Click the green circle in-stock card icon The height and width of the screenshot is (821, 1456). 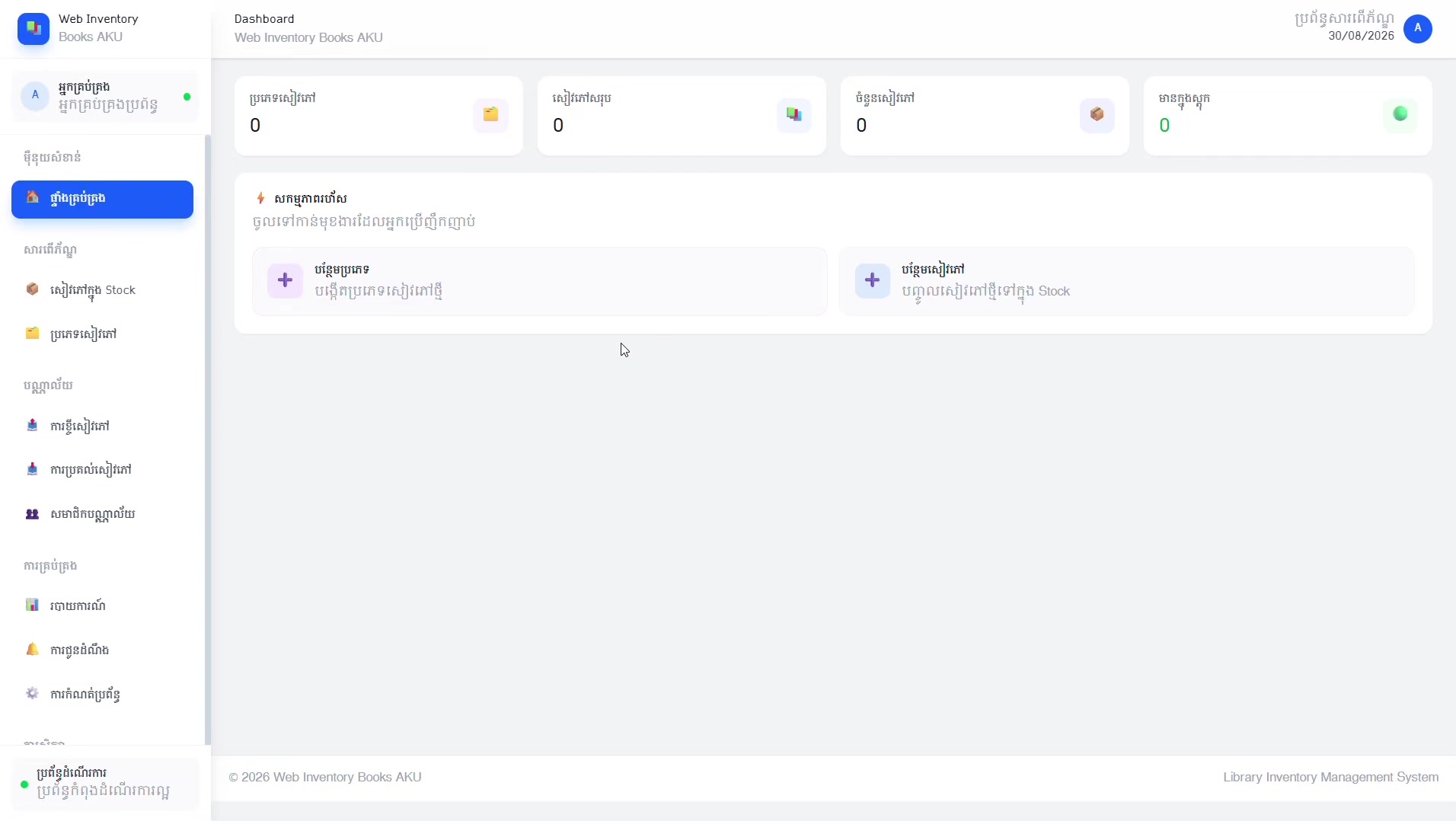pyautogui.click(x=1400, y=115)
